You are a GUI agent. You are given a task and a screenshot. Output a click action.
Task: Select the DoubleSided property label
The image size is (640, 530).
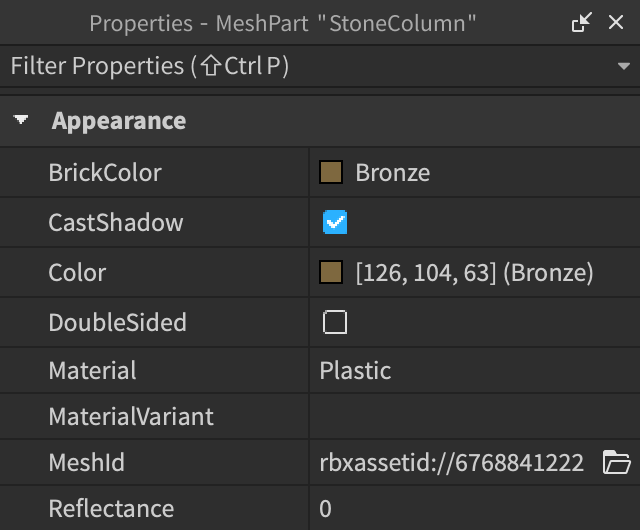[x=118, y=323]
